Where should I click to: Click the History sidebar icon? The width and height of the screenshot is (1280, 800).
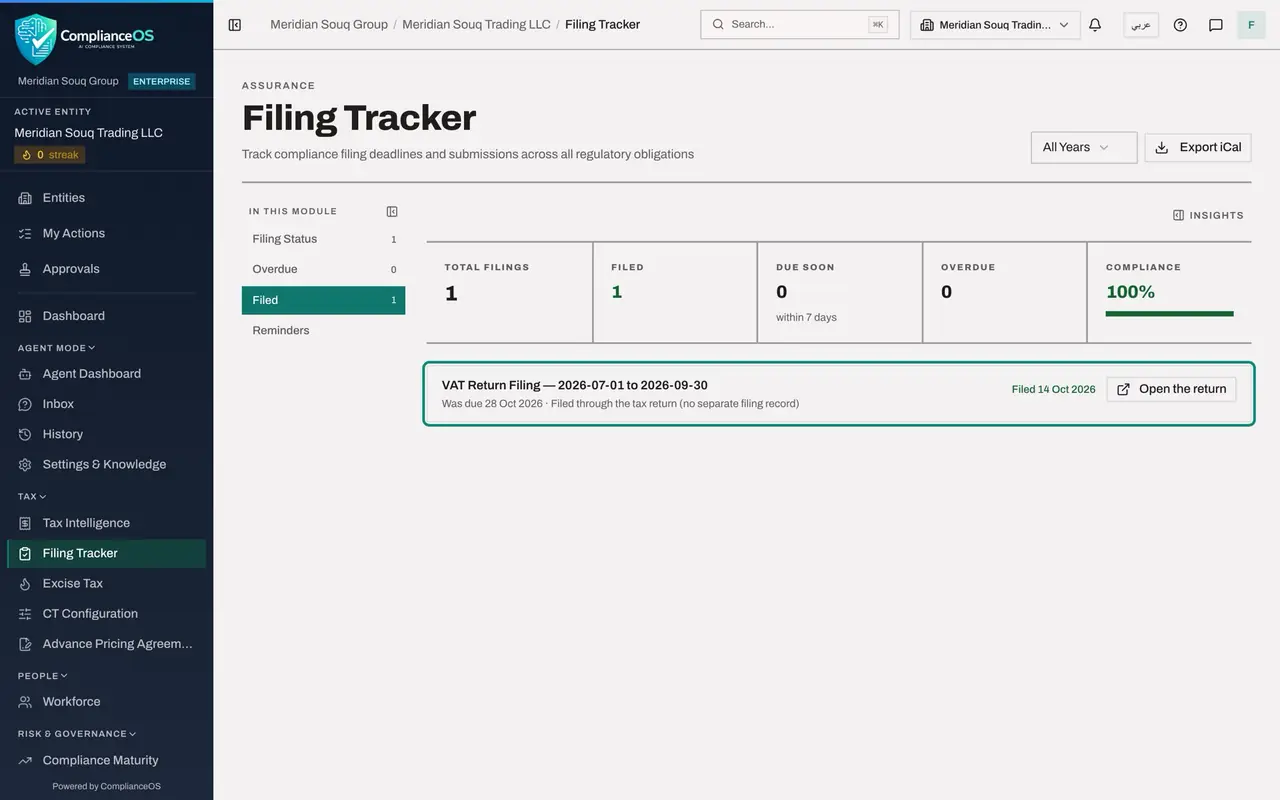coord(25,434)
